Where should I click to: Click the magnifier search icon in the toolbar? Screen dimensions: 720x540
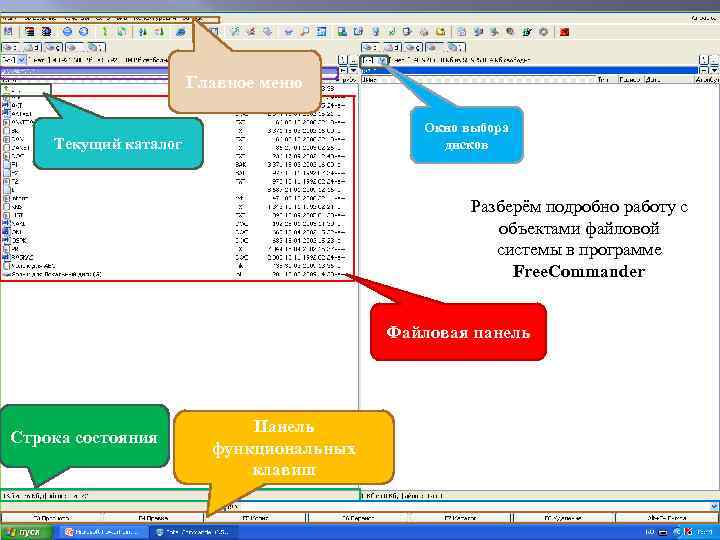pyautogui.click(x=304, y=32)
